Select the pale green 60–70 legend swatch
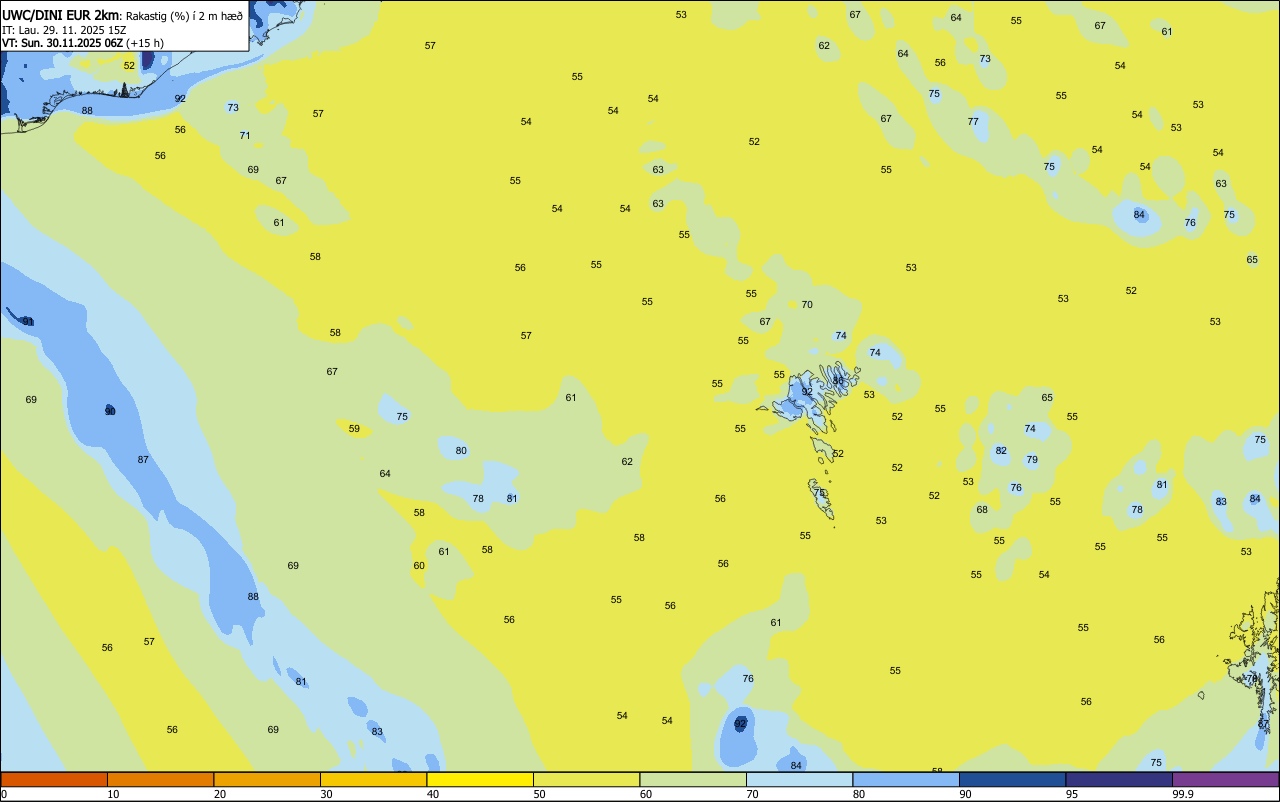1280x802 pixels. [693, 779]
